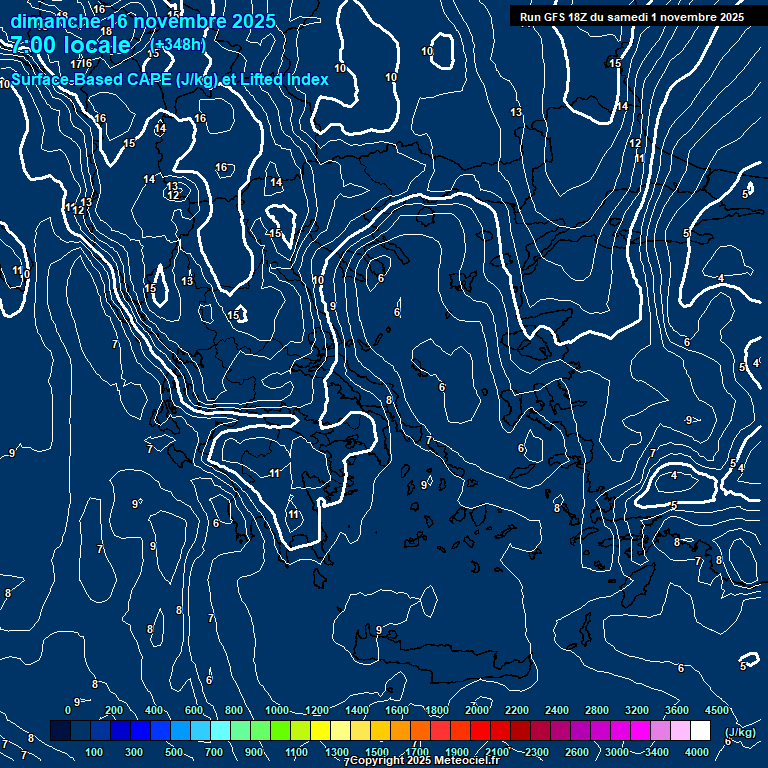Click the '600' legend value
The width and height of the screenshot is (768, 768).
(193, 710)
